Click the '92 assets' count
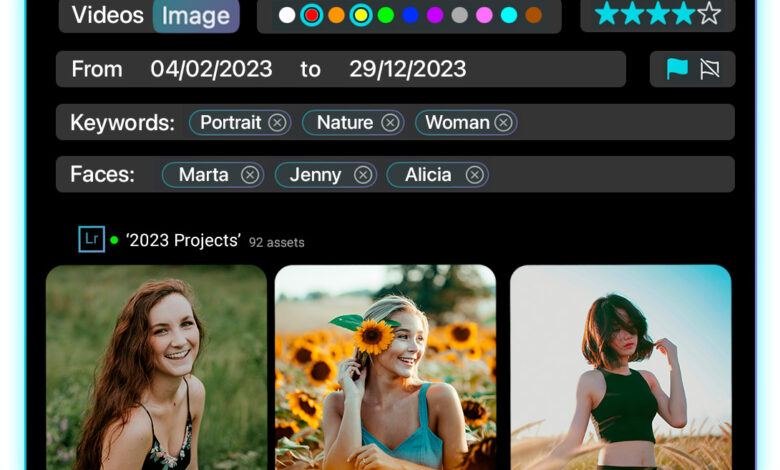This screenshot has width=780, height=470. pos(277,243)
